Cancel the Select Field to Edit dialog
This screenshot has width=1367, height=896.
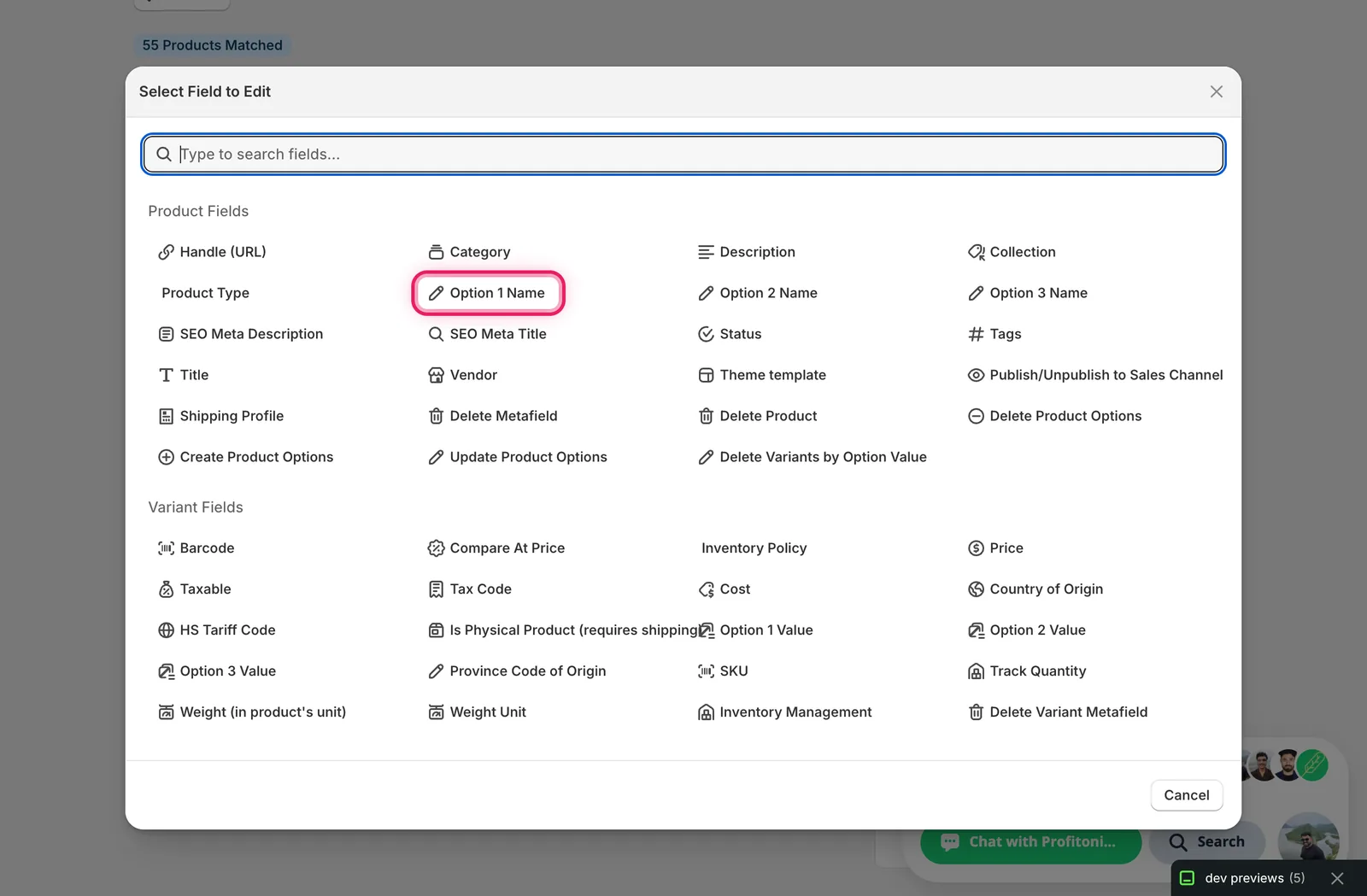(1187, 795)
